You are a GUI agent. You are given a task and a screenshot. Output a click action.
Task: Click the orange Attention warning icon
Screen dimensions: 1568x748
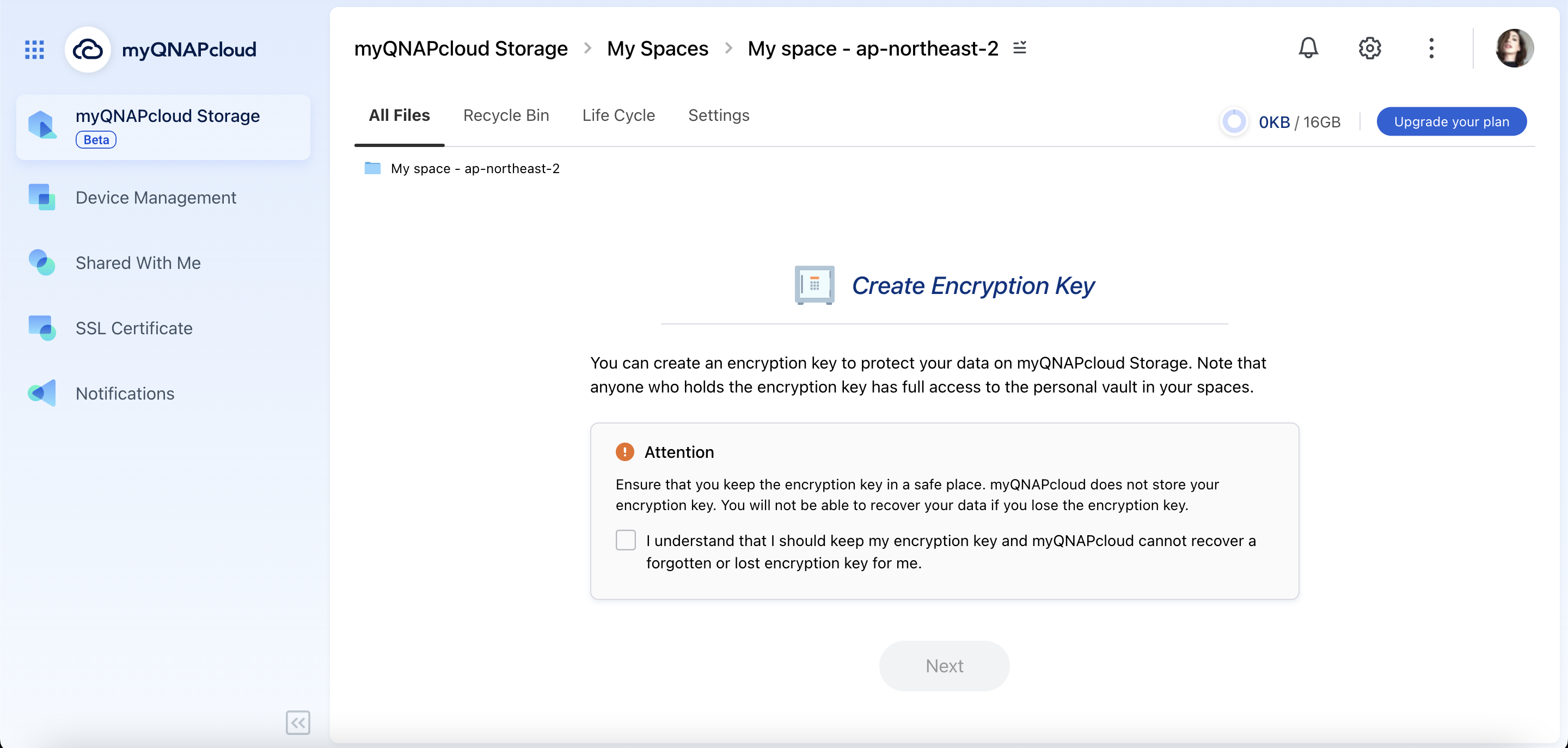click(x=624, y=452)
